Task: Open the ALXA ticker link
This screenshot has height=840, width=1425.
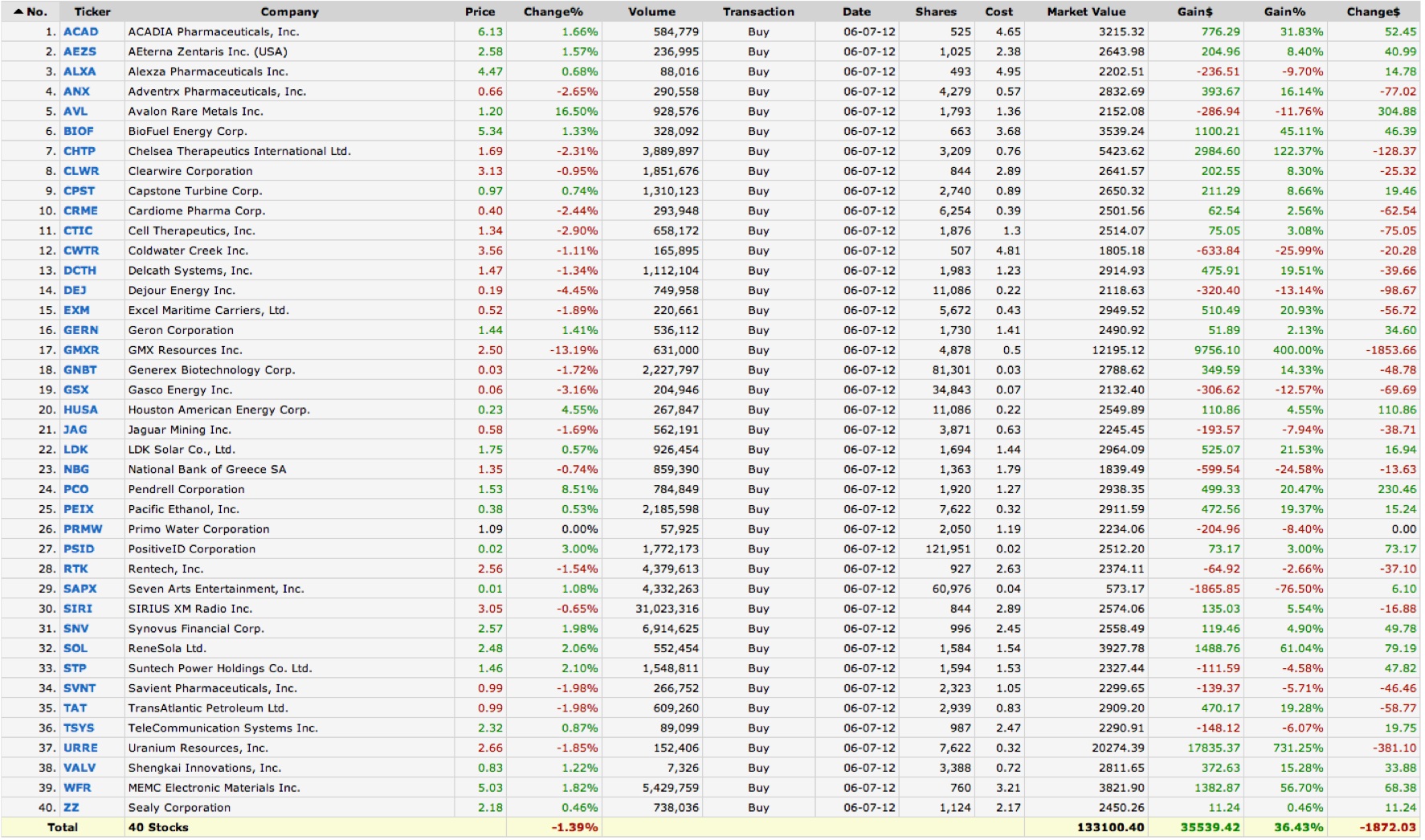Action: pos(80,71)
